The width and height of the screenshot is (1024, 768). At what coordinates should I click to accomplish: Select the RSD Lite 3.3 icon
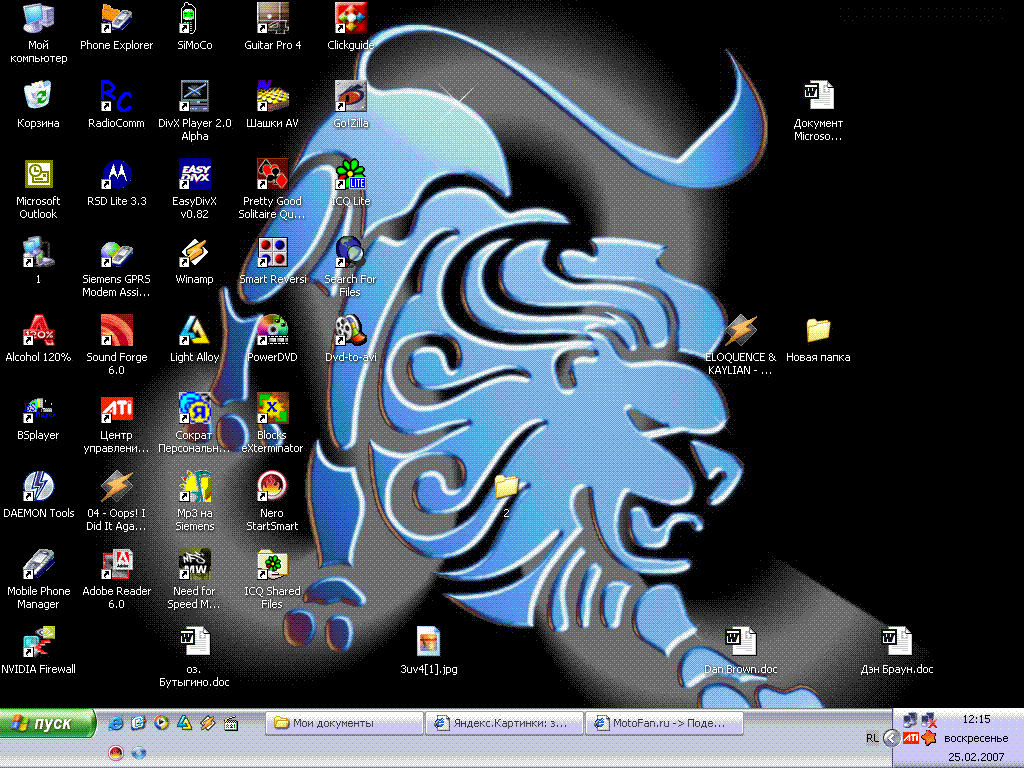click(x=116, y=174)
